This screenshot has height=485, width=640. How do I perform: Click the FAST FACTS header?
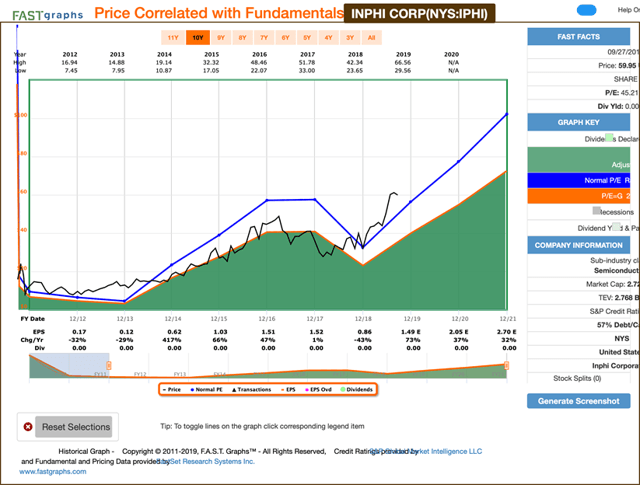click(x=578, y=37)
